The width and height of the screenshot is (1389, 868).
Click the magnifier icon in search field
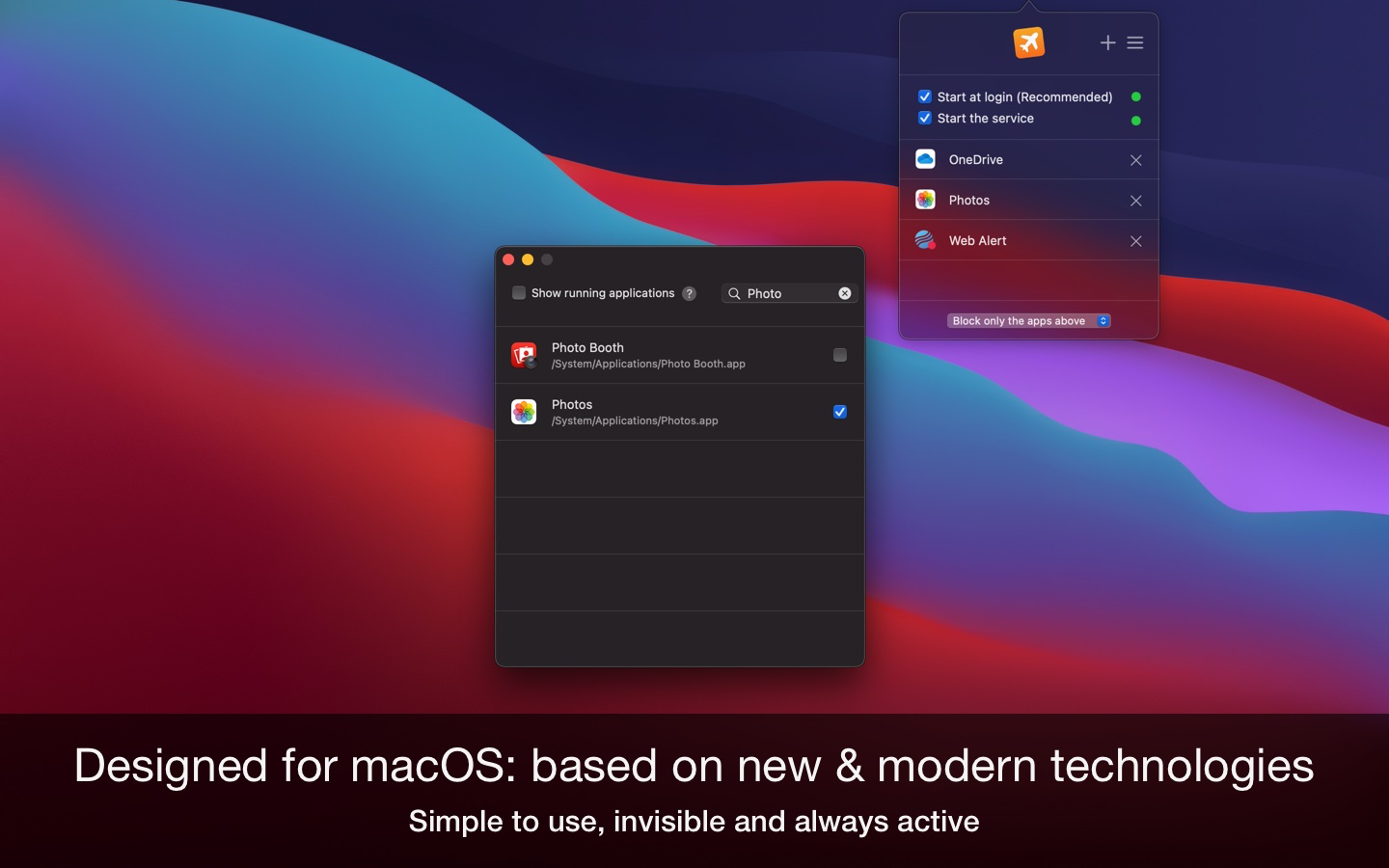click(734, 293)
